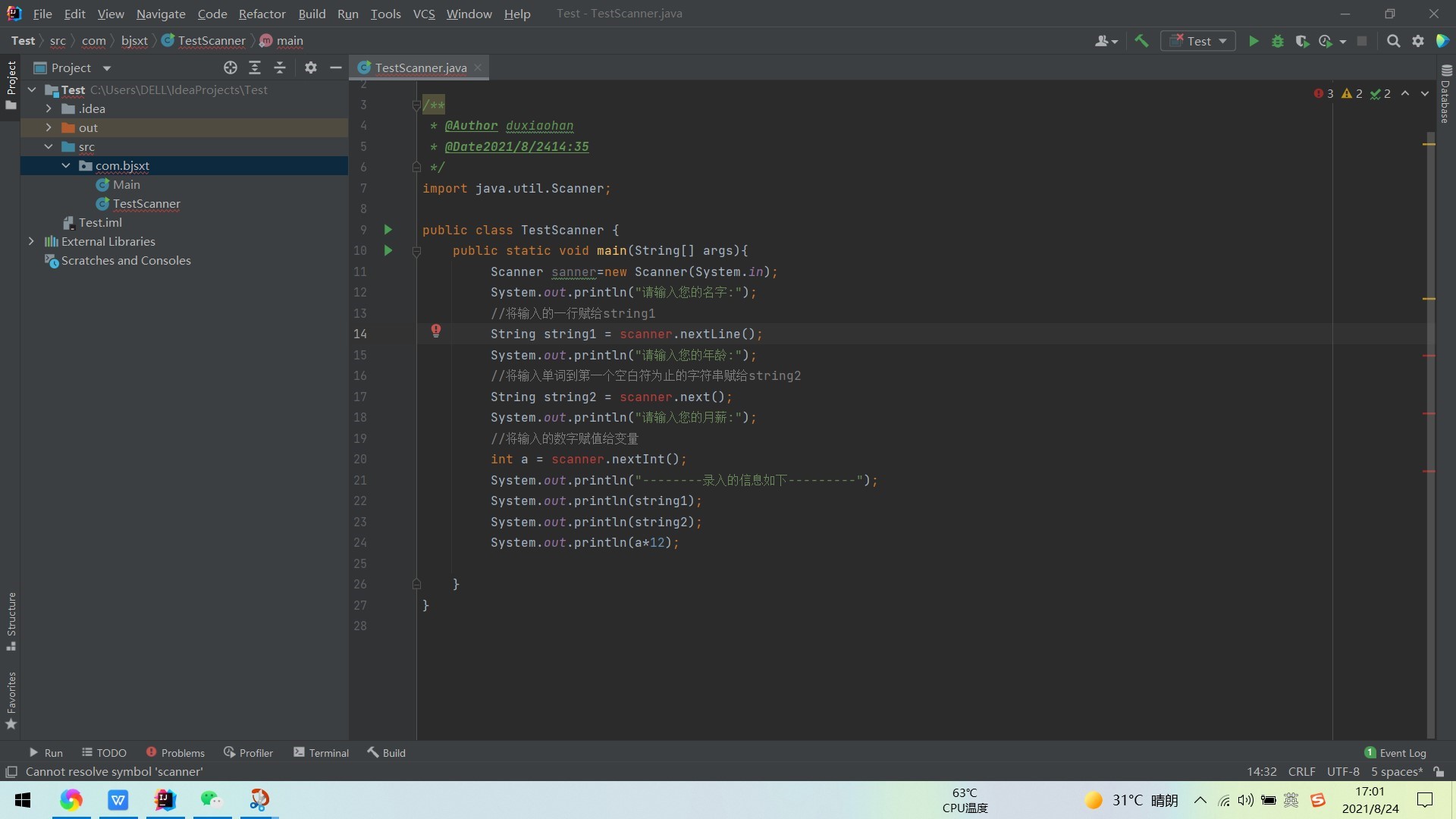Image resolution: width=1456 pixels, height=819 pixels.
Task: Run with Coverage shield icon
Action: pyautogui.click(x=1302, y=41)
